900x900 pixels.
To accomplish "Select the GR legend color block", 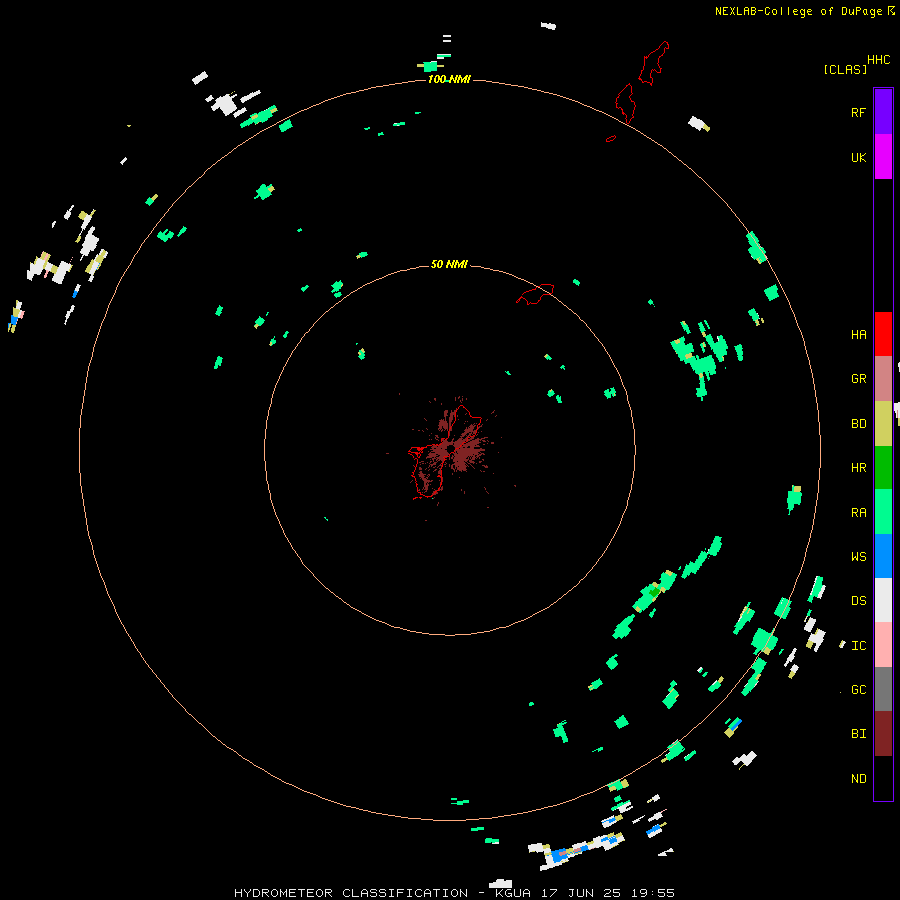I will click(x=883, y=379).
